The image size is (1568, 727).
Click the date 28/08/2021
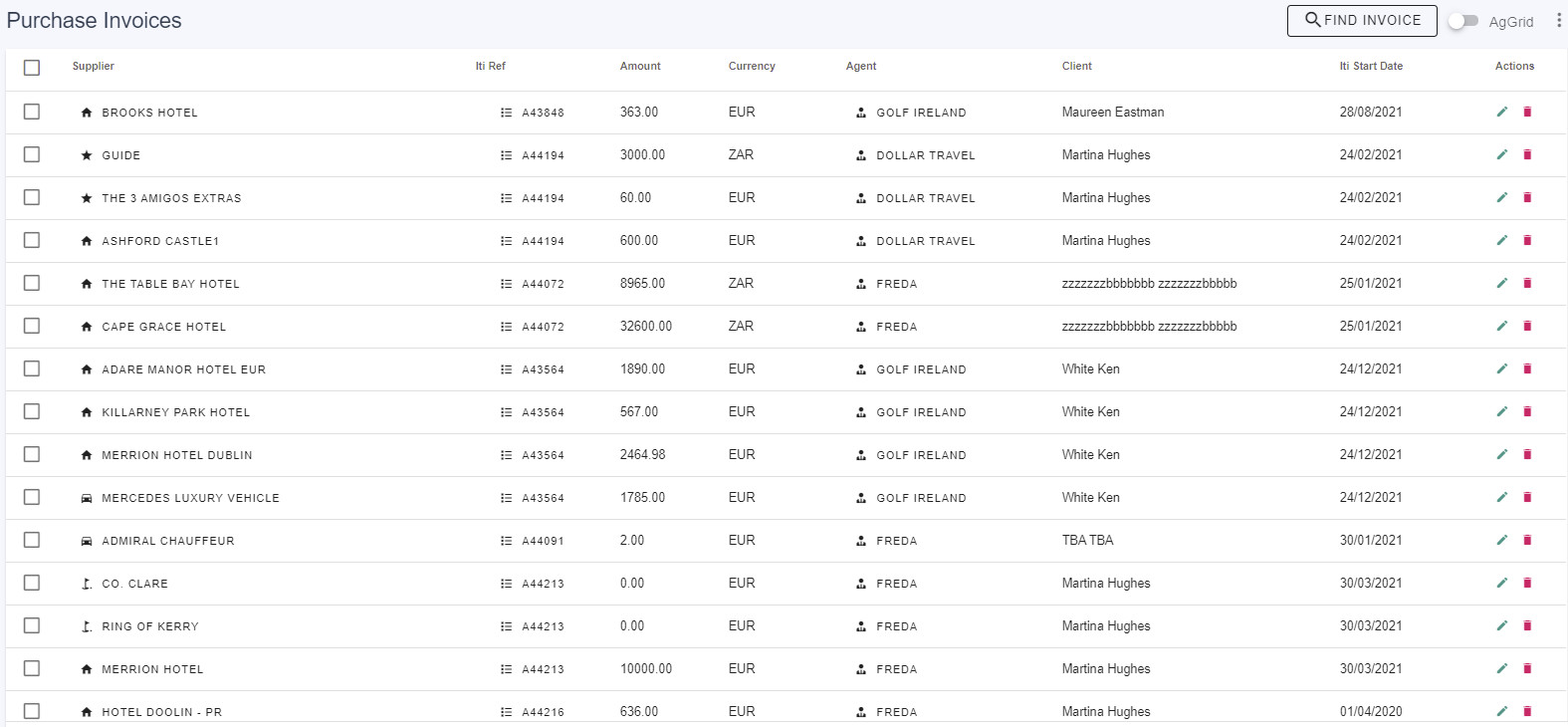[x=1371, y=112]
